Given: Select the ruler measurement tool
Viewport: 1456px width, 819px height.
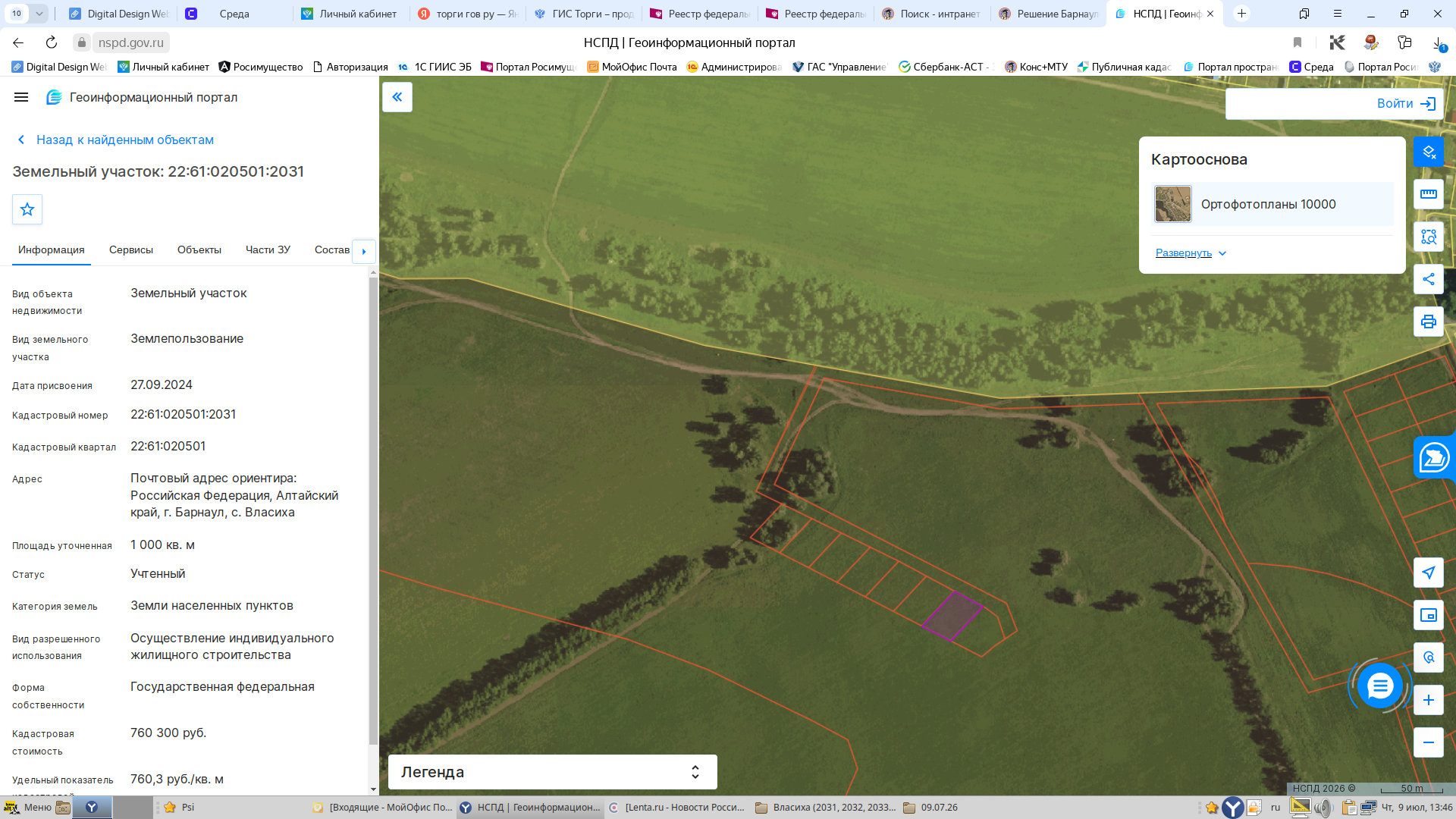Looking at the screenshot, I should click(1429, 194).
